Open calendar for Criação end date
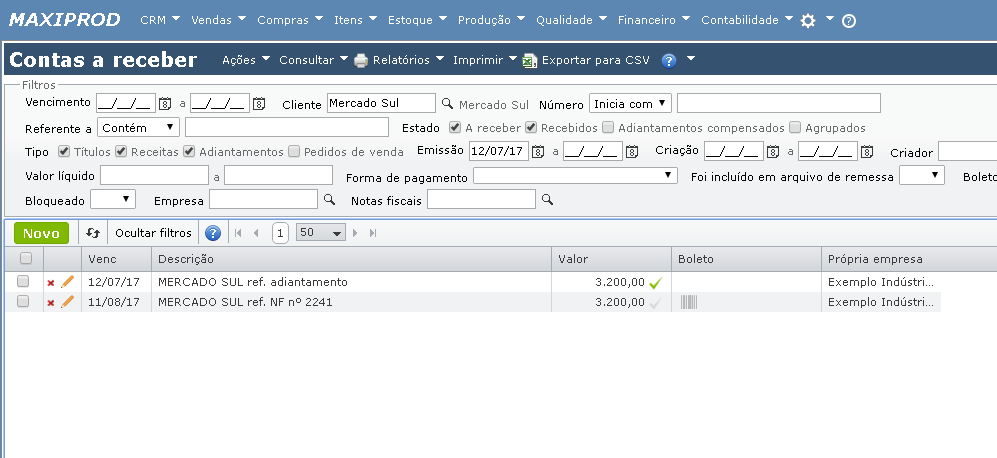Viewport: 997px width, 458px height. point(867,151)
